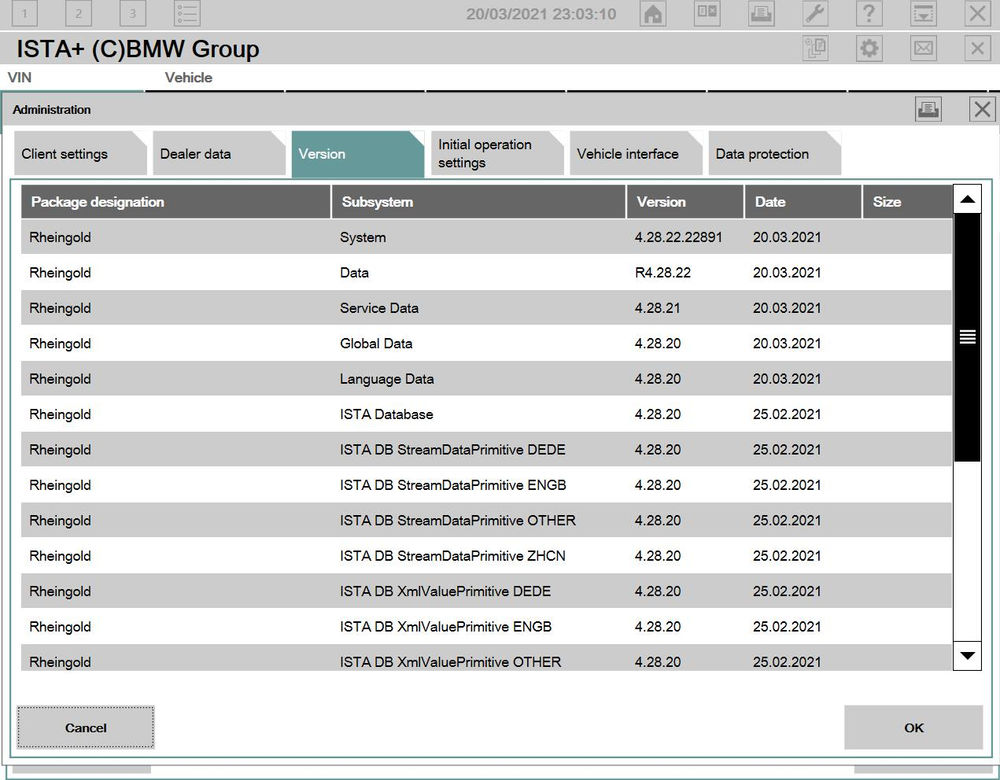This screenshot has width=1000, height=780.
Task: Go to the Vehicle interface tab
Action: pos(631,154)
